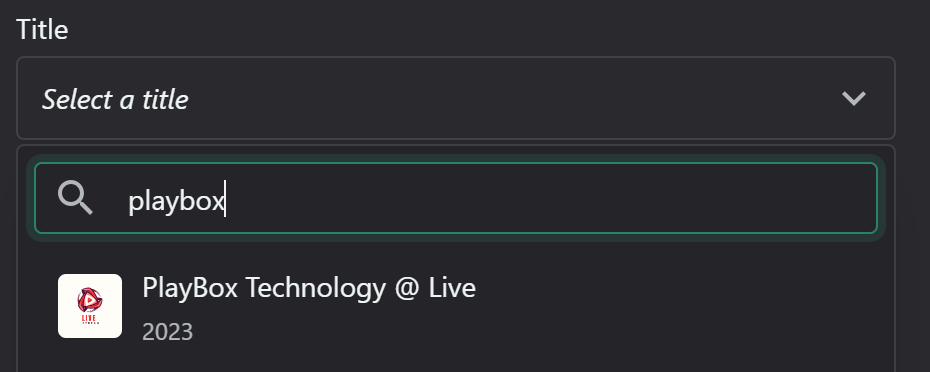930x372 pixels.
Task: Click the search glass beside "playbox" text
Action: pyautogui.click(x=75, y=198)
